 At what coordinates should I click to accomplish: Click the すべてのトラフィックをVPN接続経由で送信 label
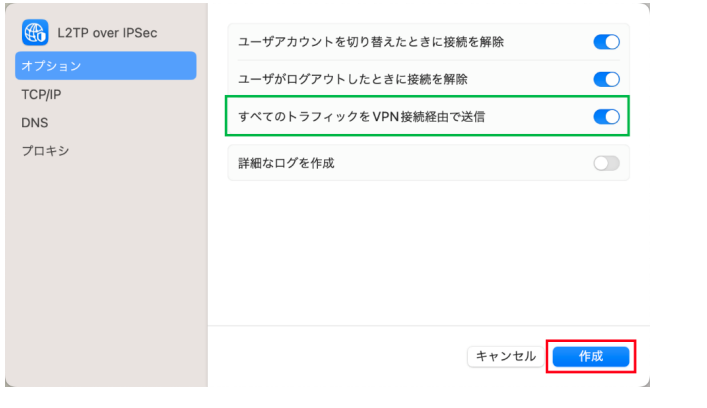point(362,117)
